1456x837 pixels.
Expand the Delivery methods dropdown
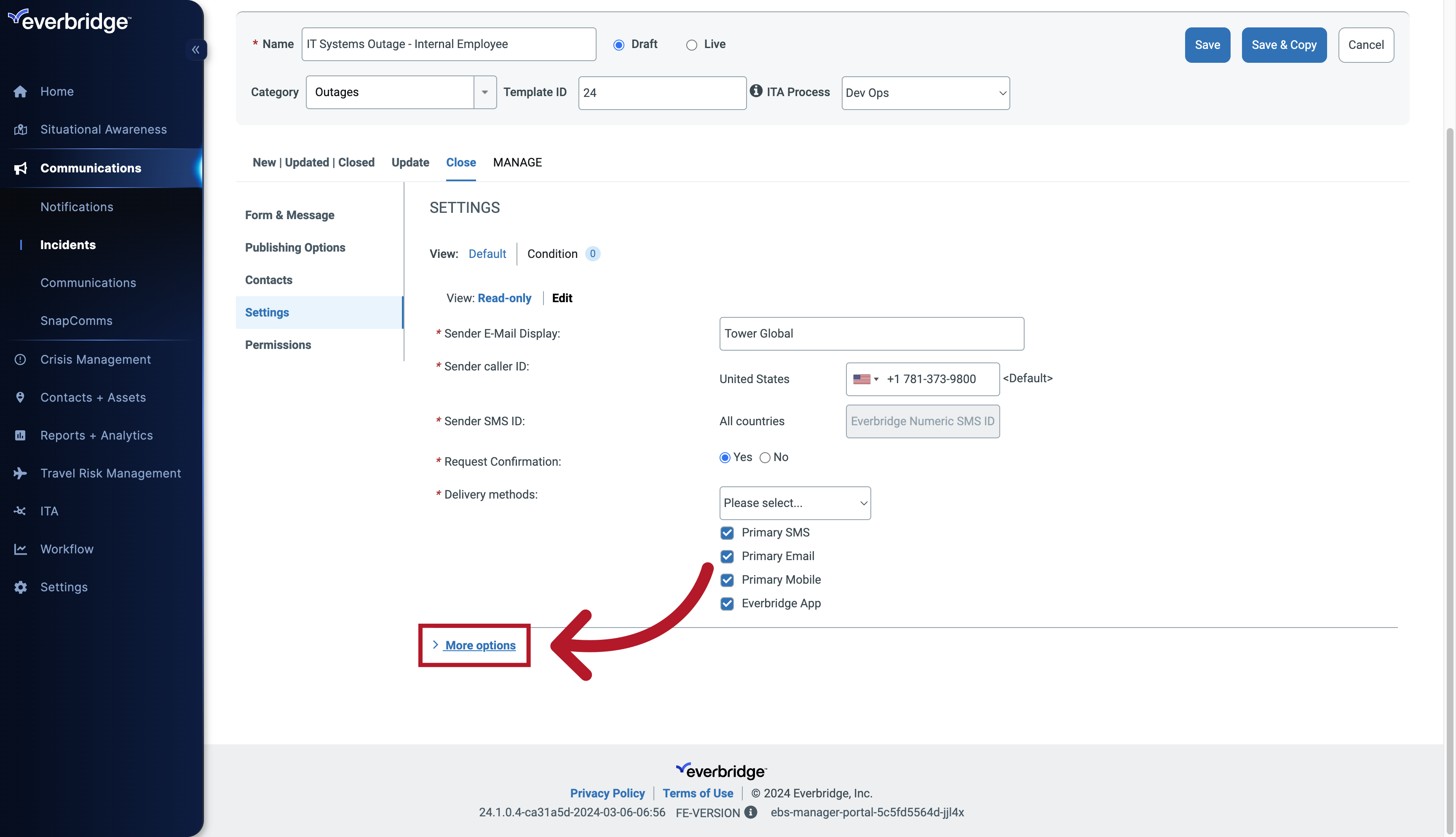[x=794, y=502]
